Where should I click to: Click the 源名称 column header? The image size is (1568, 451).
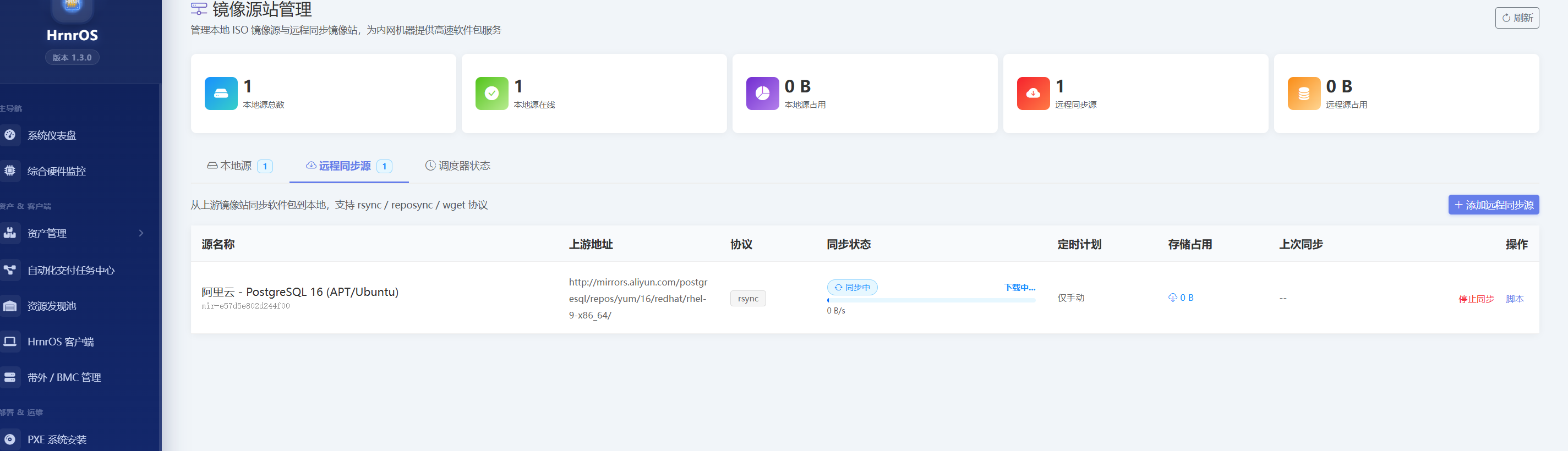click(218, 244)
